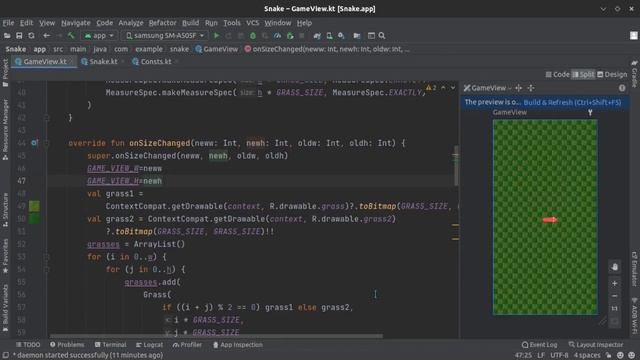Open the AVD/Device Manager phone icon
The image size is (640, 360).
click(329, 36)
